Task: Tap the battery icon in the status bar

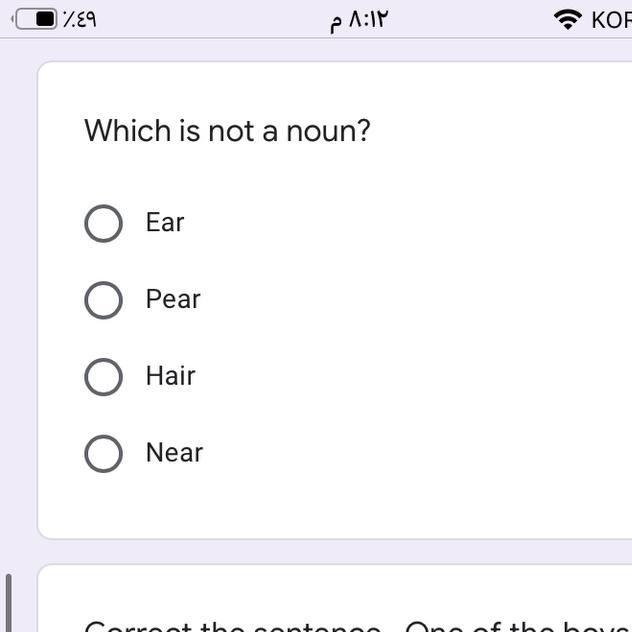Action: (36, 19)
